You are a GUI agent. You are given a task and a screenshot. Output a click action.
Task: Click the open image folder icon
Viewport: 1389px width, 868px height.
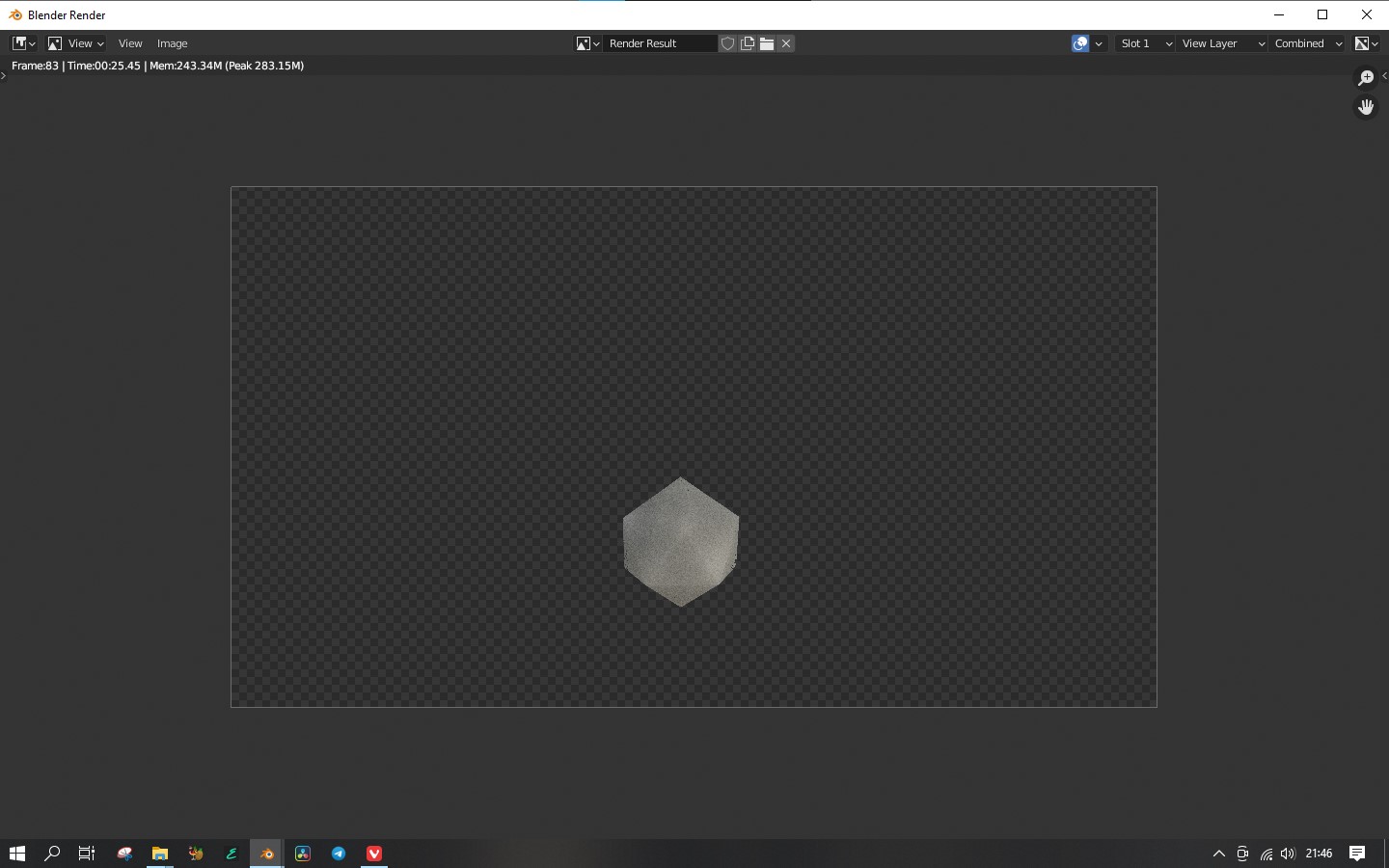[767, 43]
